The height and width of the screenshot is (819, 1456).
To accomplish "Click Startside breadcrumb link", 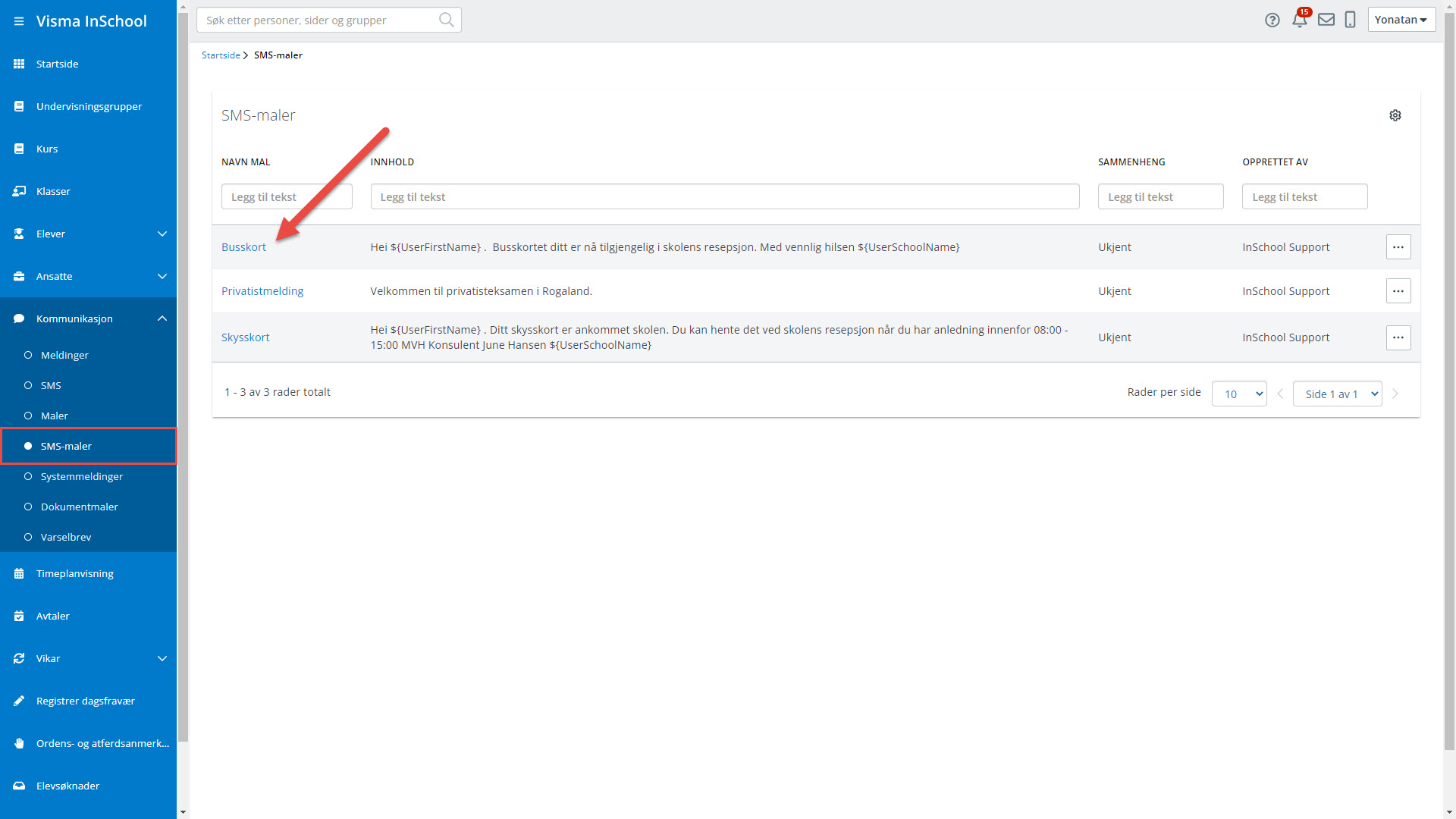I will 221,55.
